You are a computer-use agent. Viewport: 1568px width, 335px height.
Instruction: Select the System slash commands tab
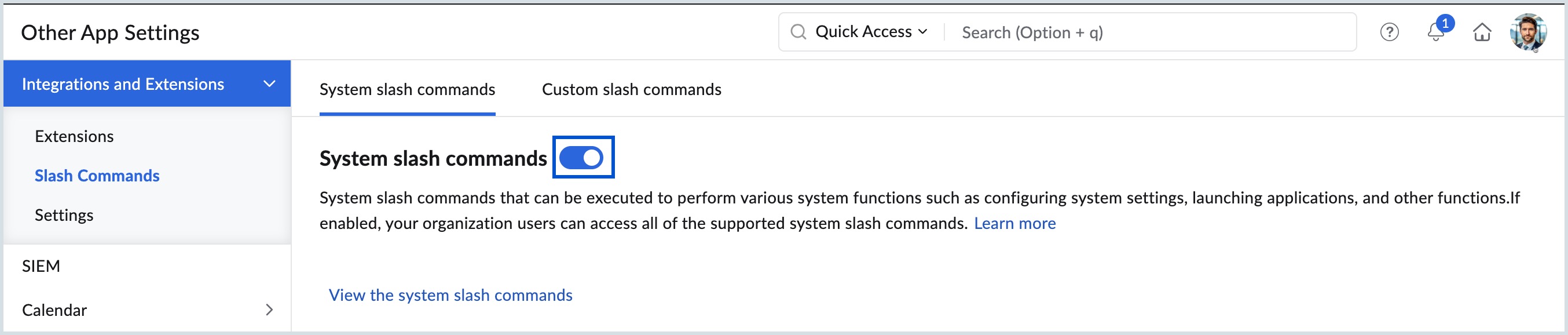click(406, 89)
